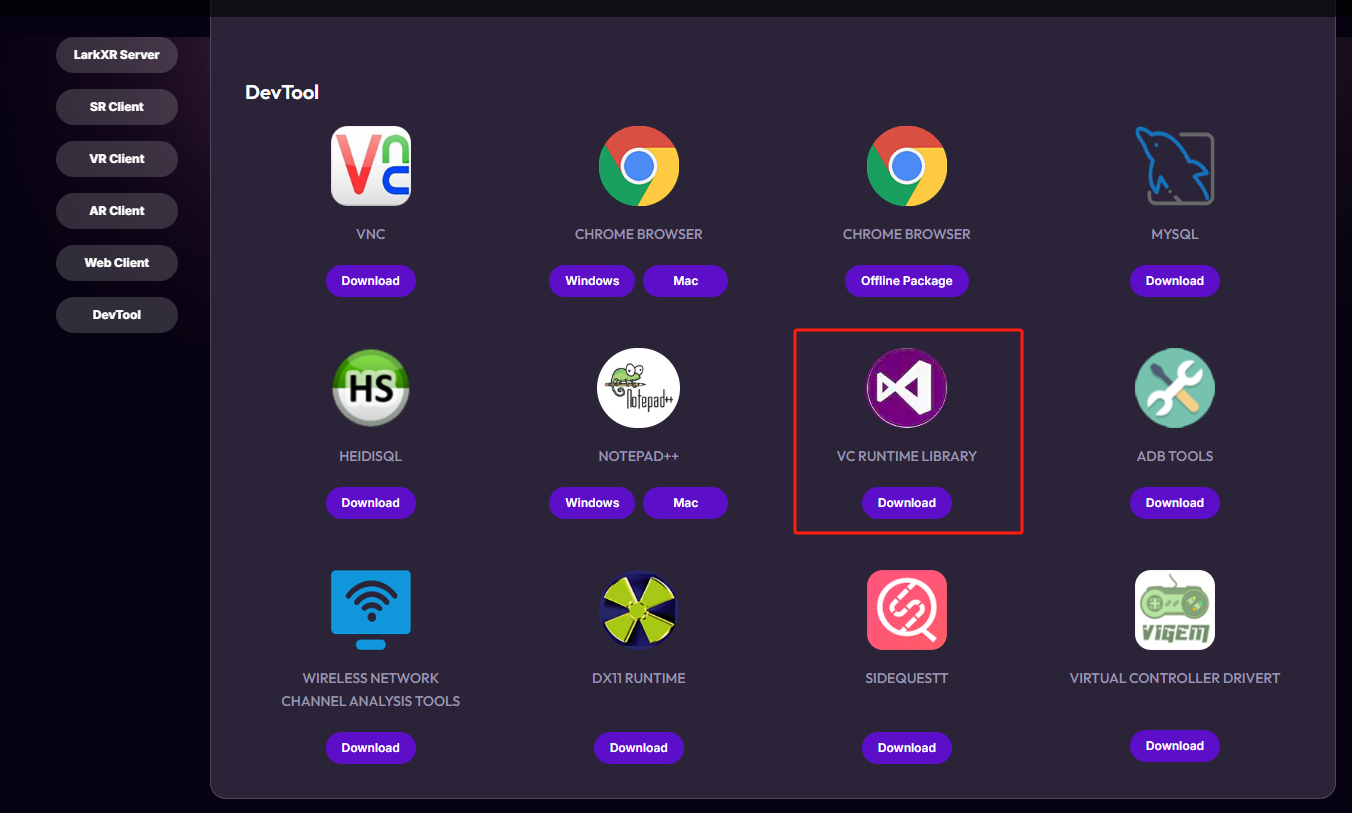The height and width of the screenshot is (813, 1352).
Task: Download Chrome Browser for Windows
Action: [592, 281]
